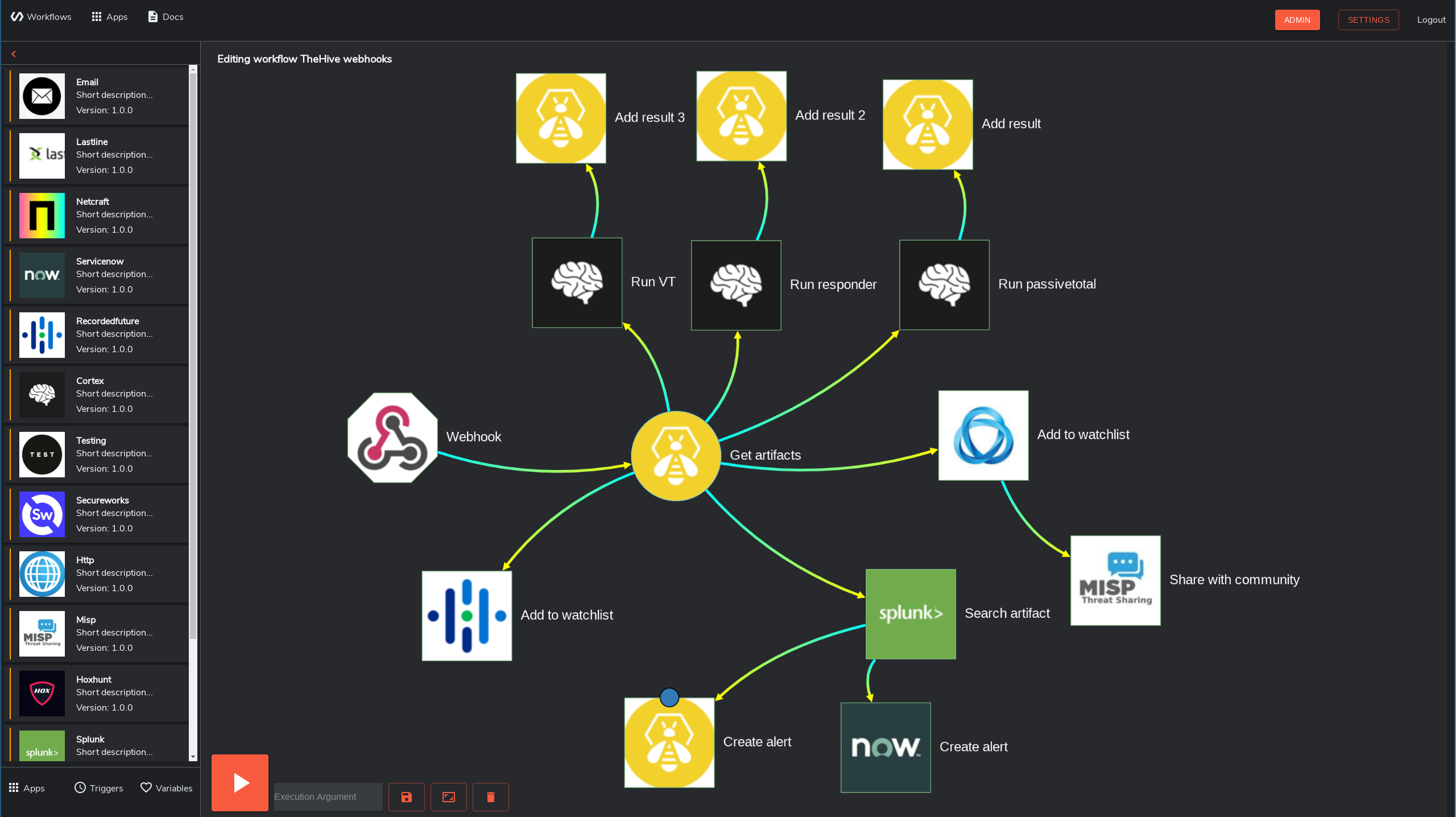1456x817 pixels.
Task: Select the ServiceNow Create alert node
Action: [x=884, y=747]
